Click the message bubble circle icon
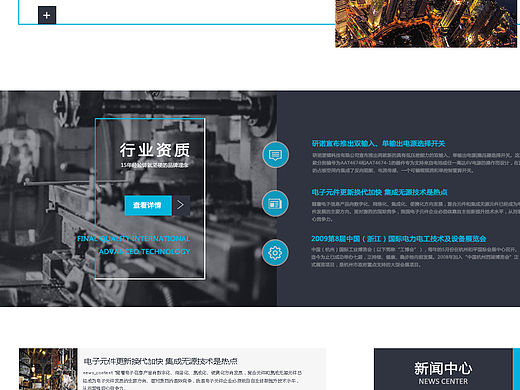The height and width of the screenshot is (390, 520). pyautogui.click(x=275, y=155)
